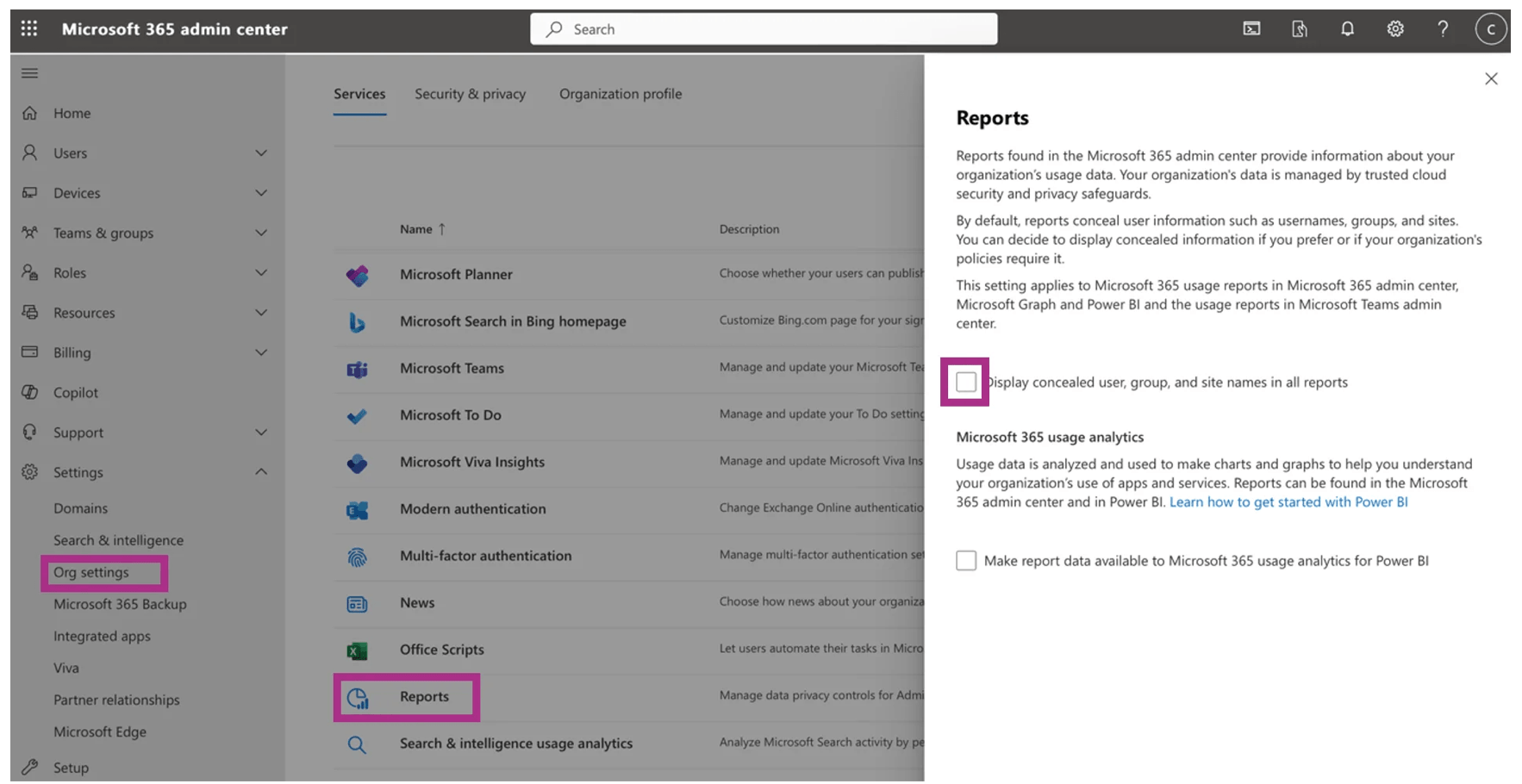
Task: Open Viva under Settings
Action: coord(66,668)
